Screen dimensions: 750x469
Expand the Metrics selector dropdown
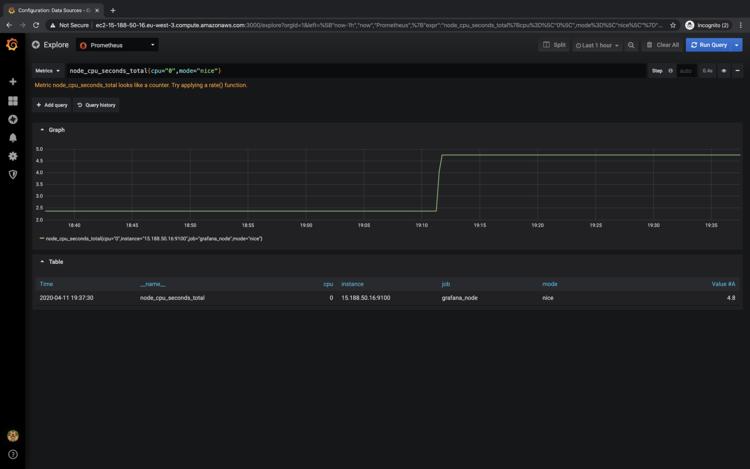48,71
